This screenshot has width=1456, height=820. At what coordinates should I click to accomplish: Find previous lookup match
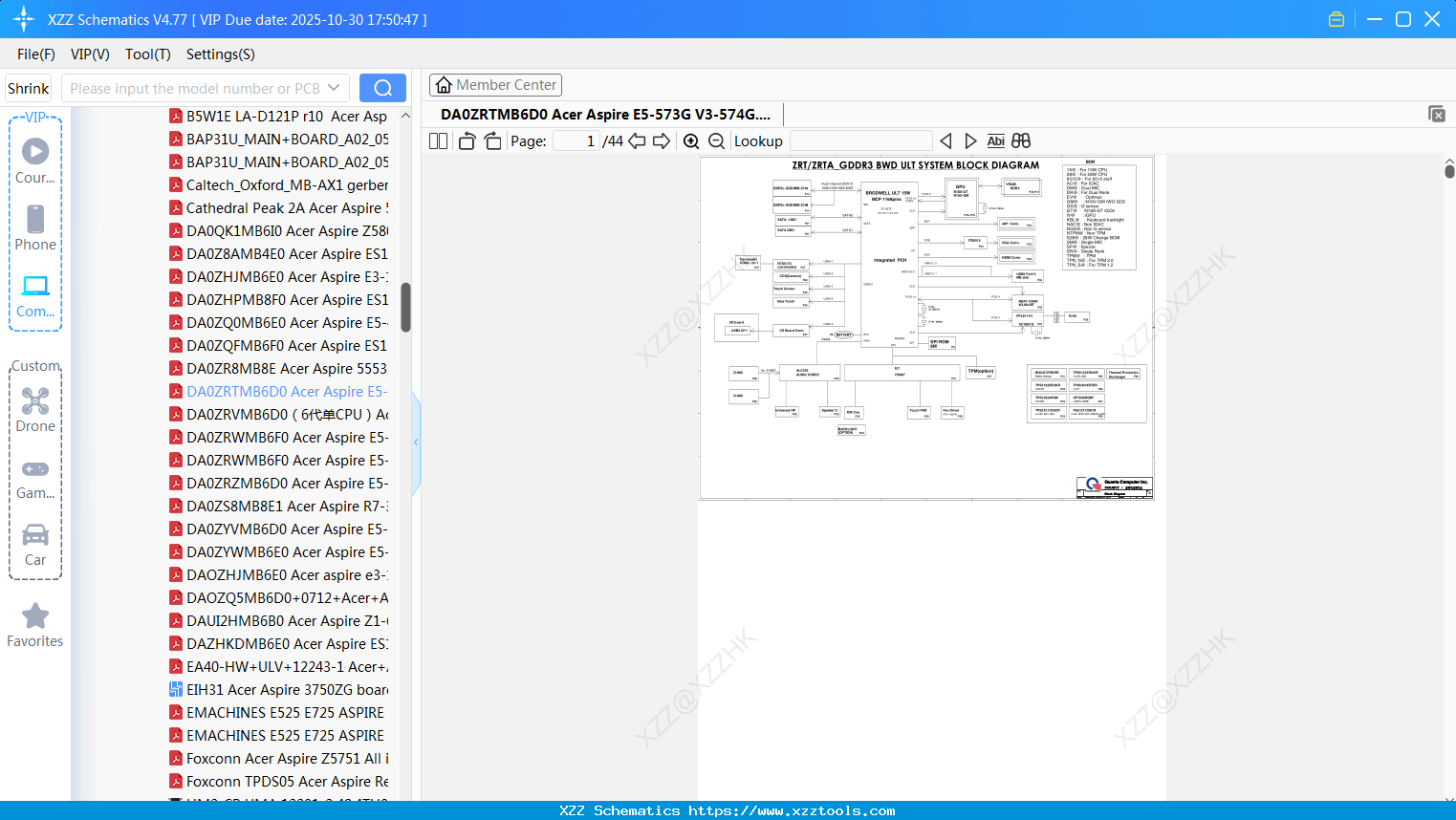click(x=945, y=141)
